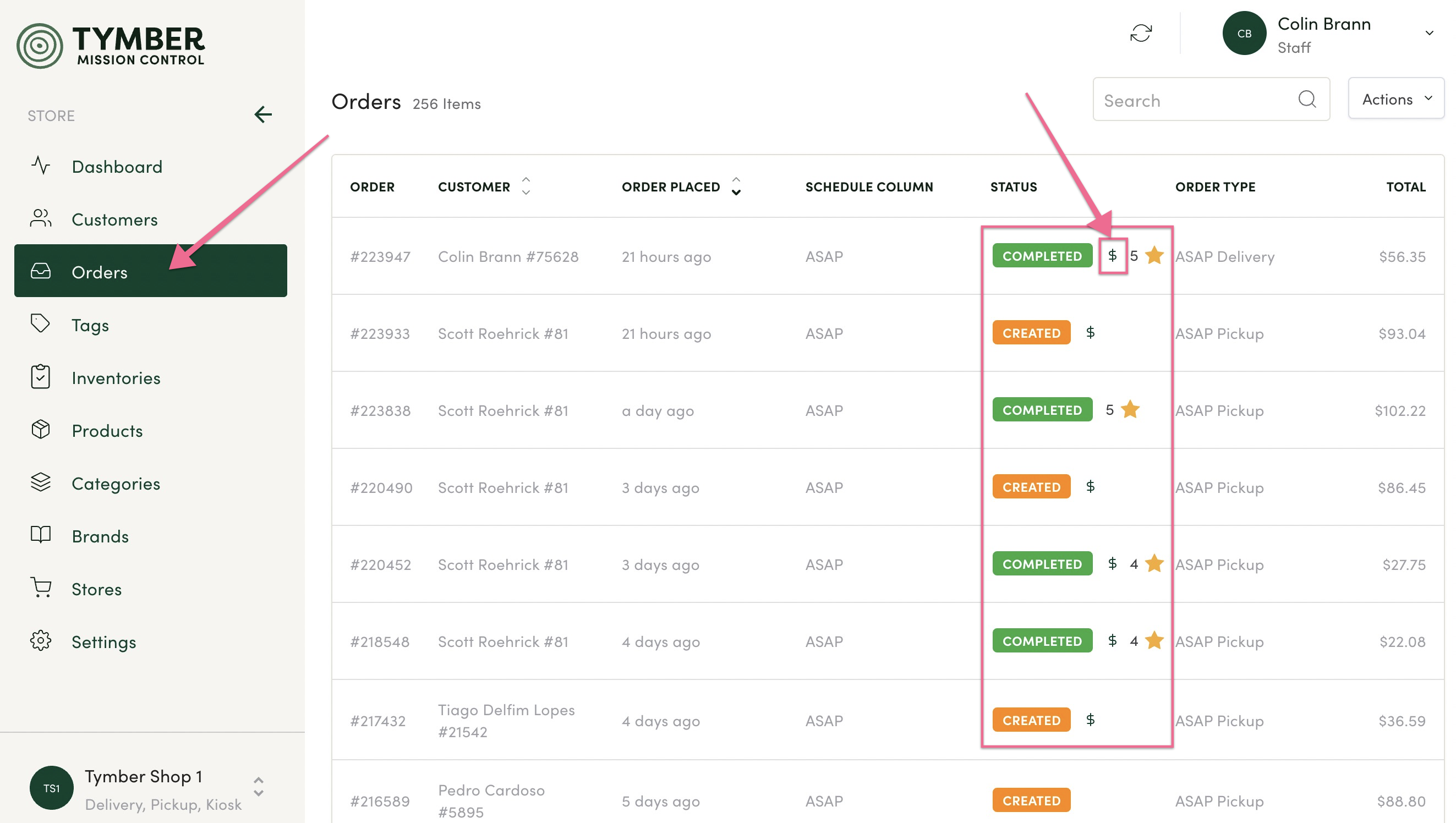Click the 256 Items count
This screenshot has height=823, width=1456.
446,104
